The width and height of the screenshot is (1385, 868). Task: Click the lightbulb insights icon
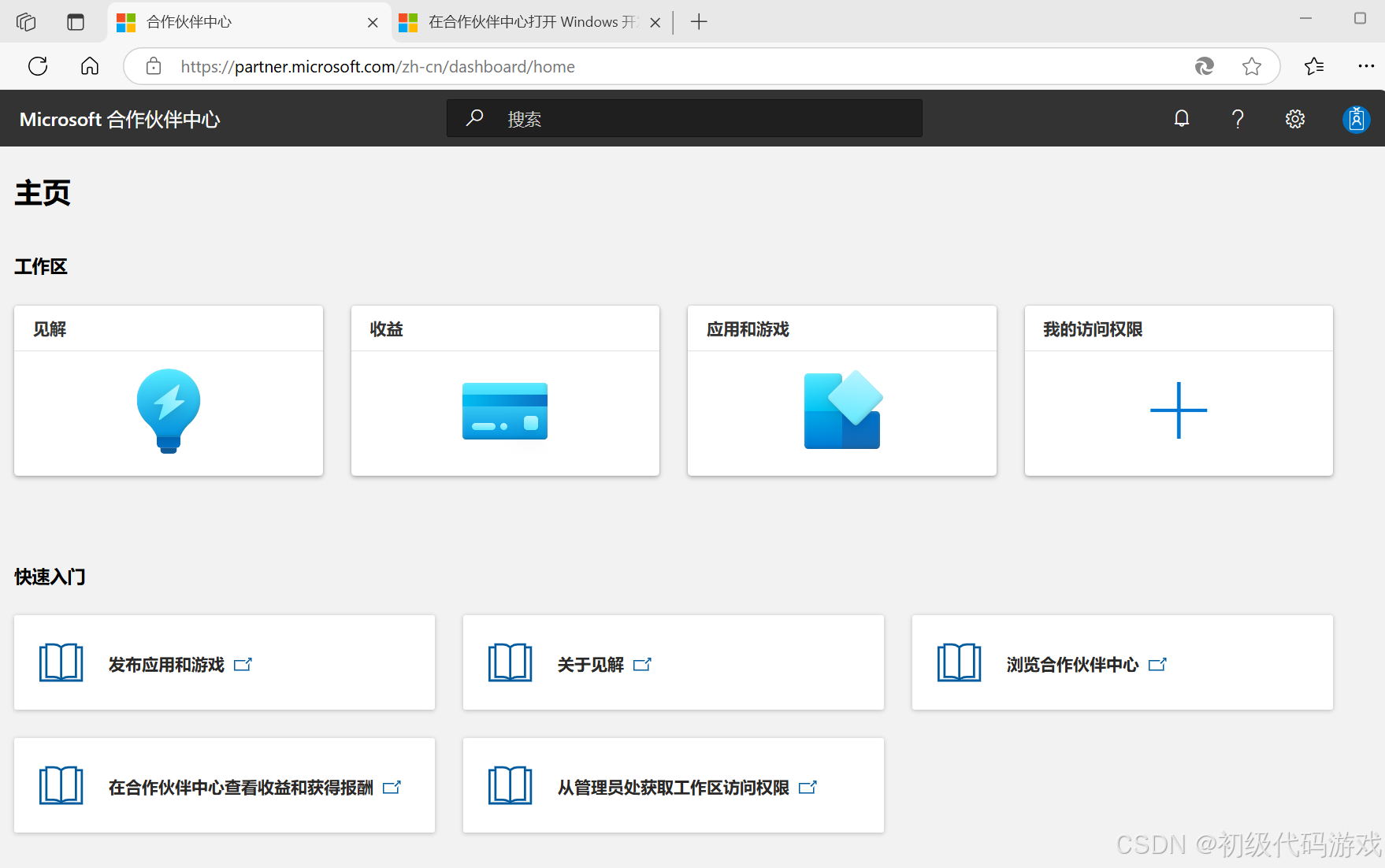tap(169, 411)
